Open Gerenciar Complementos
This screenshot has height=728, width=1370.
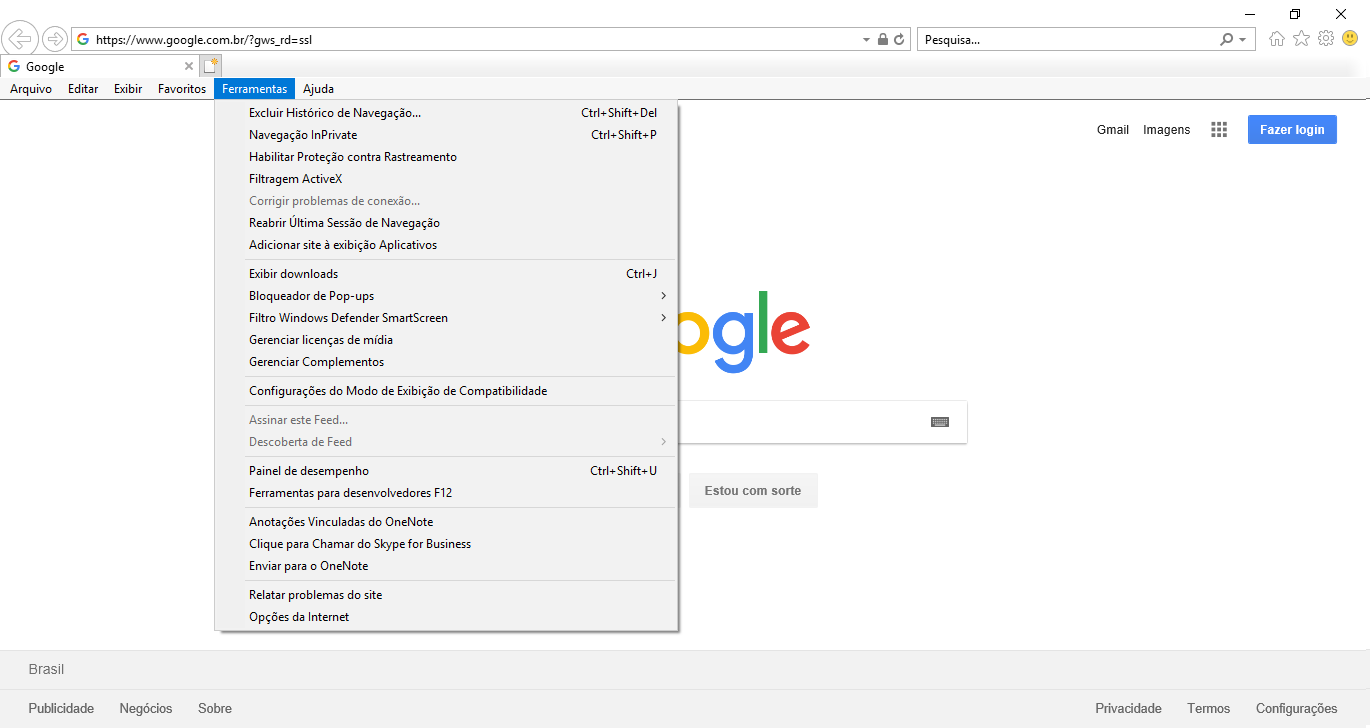[x=447, y=362]
